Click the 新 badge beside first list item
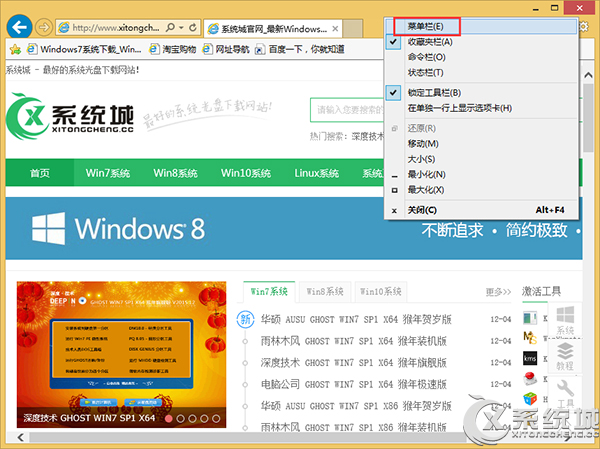This screenshot has height=449, width=600. tap(245, 319)
